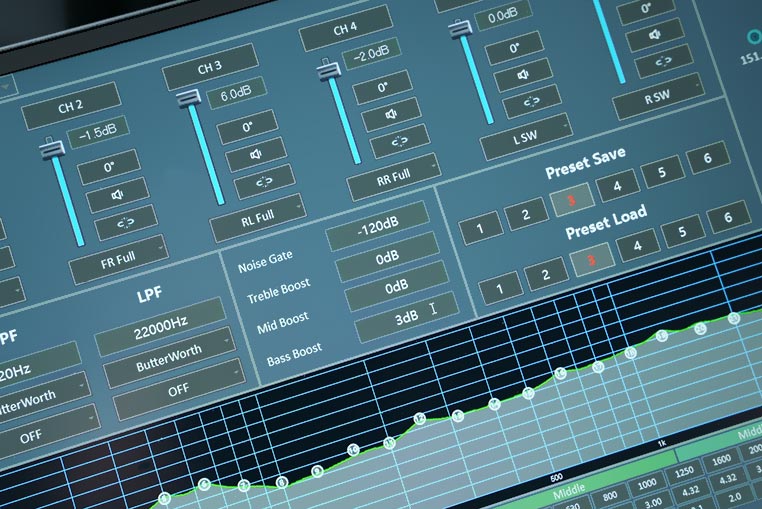The height and width of the screenshot is (509, 762).
Task: Toggle the R SW channel phase 0° button
Action: [x=646, y=9]
